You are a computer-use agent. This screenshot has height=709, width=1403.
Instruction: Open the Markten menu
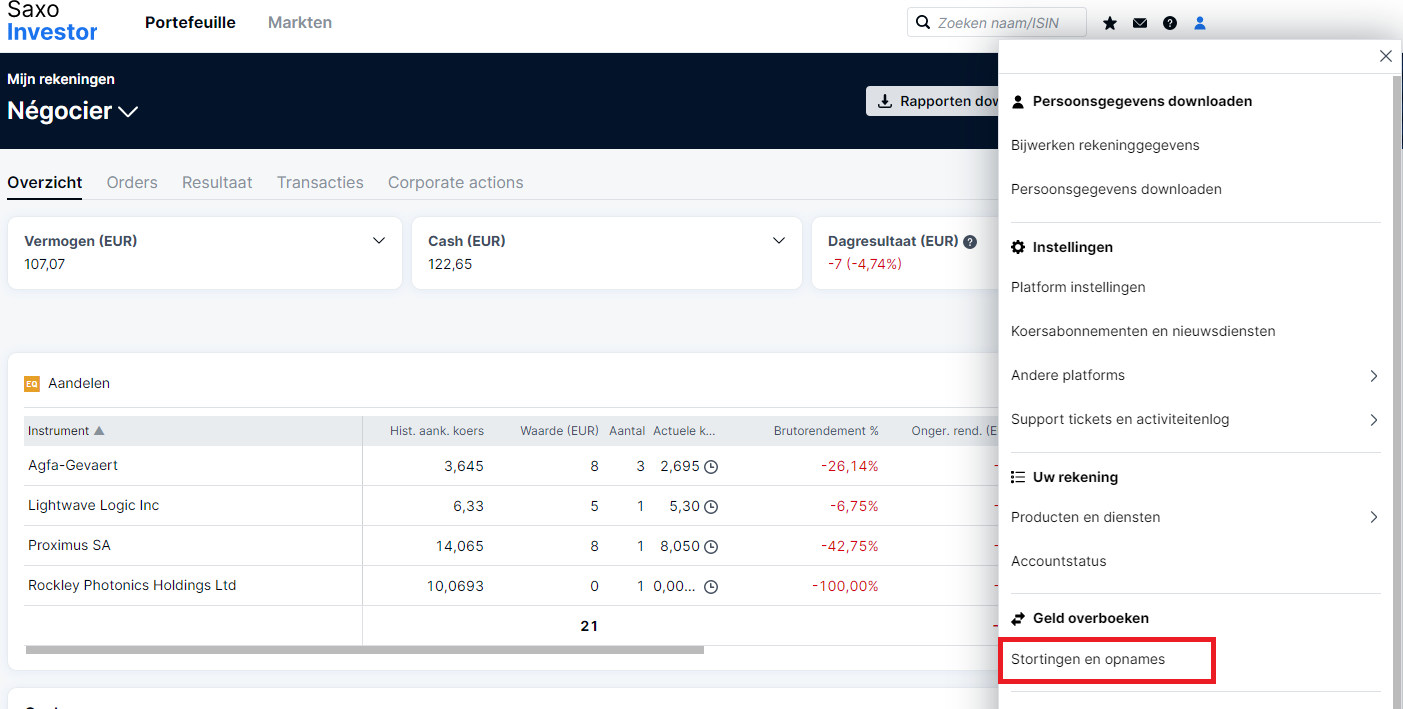[x=300, y=22]
